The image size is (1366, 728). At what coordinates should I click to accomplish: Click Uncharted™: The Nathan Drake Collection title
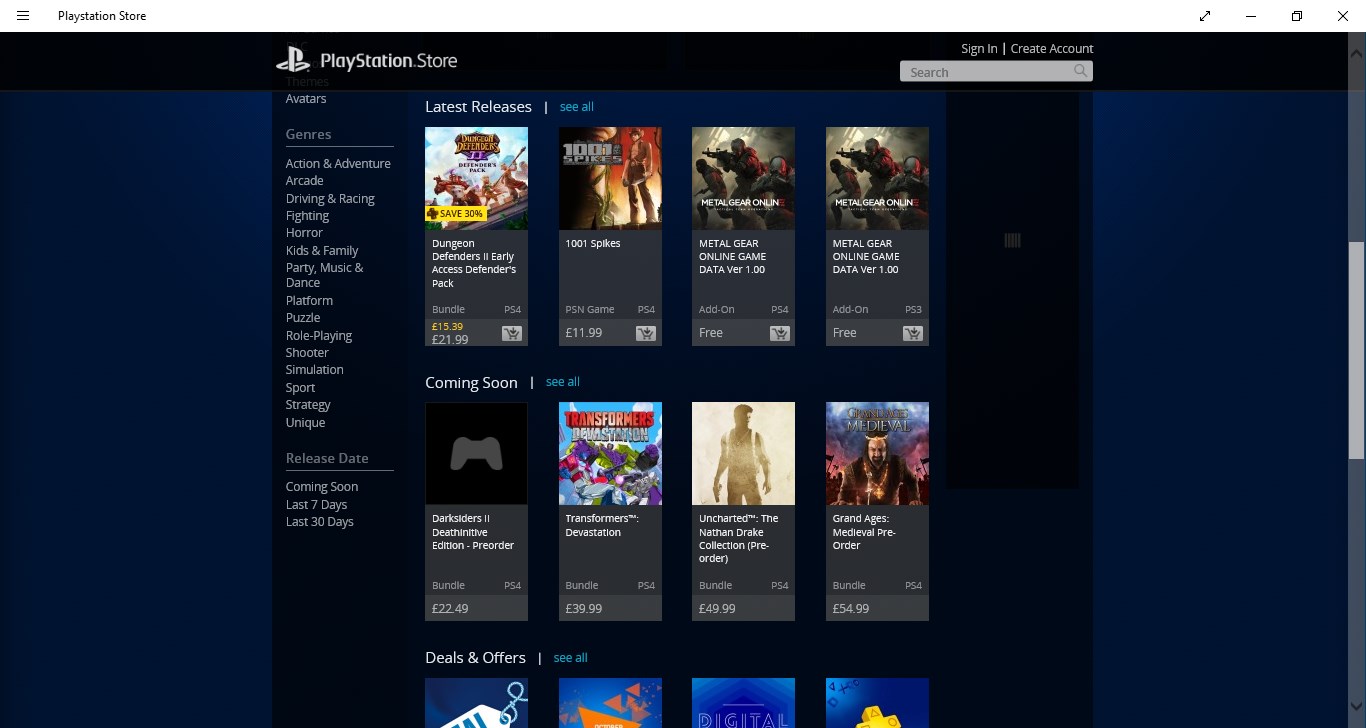coord(739,538)
